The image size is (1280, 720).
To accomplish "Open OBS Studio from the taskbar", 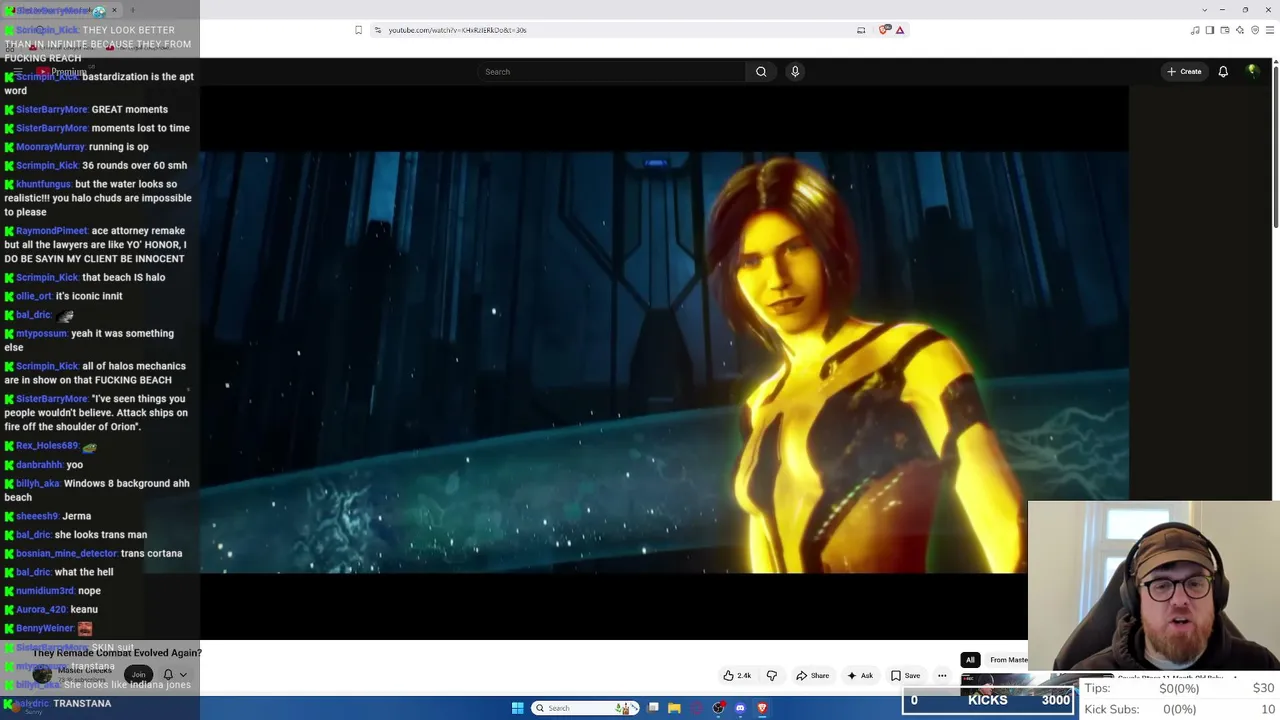I will pos(718,708).
